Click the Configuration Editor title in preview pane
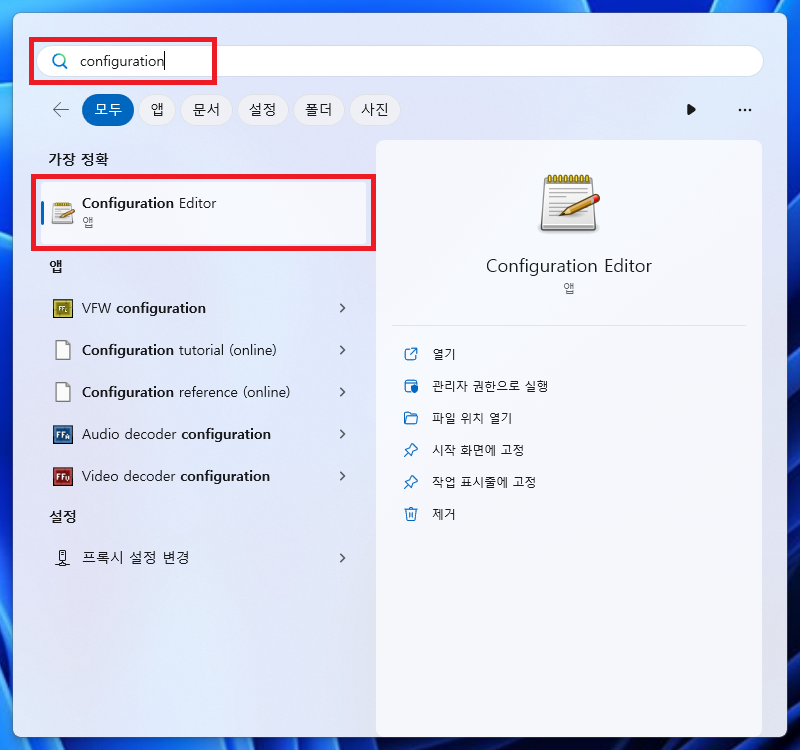Image resolution: width=800 pixels, height=750 pixels. point(569,266)
